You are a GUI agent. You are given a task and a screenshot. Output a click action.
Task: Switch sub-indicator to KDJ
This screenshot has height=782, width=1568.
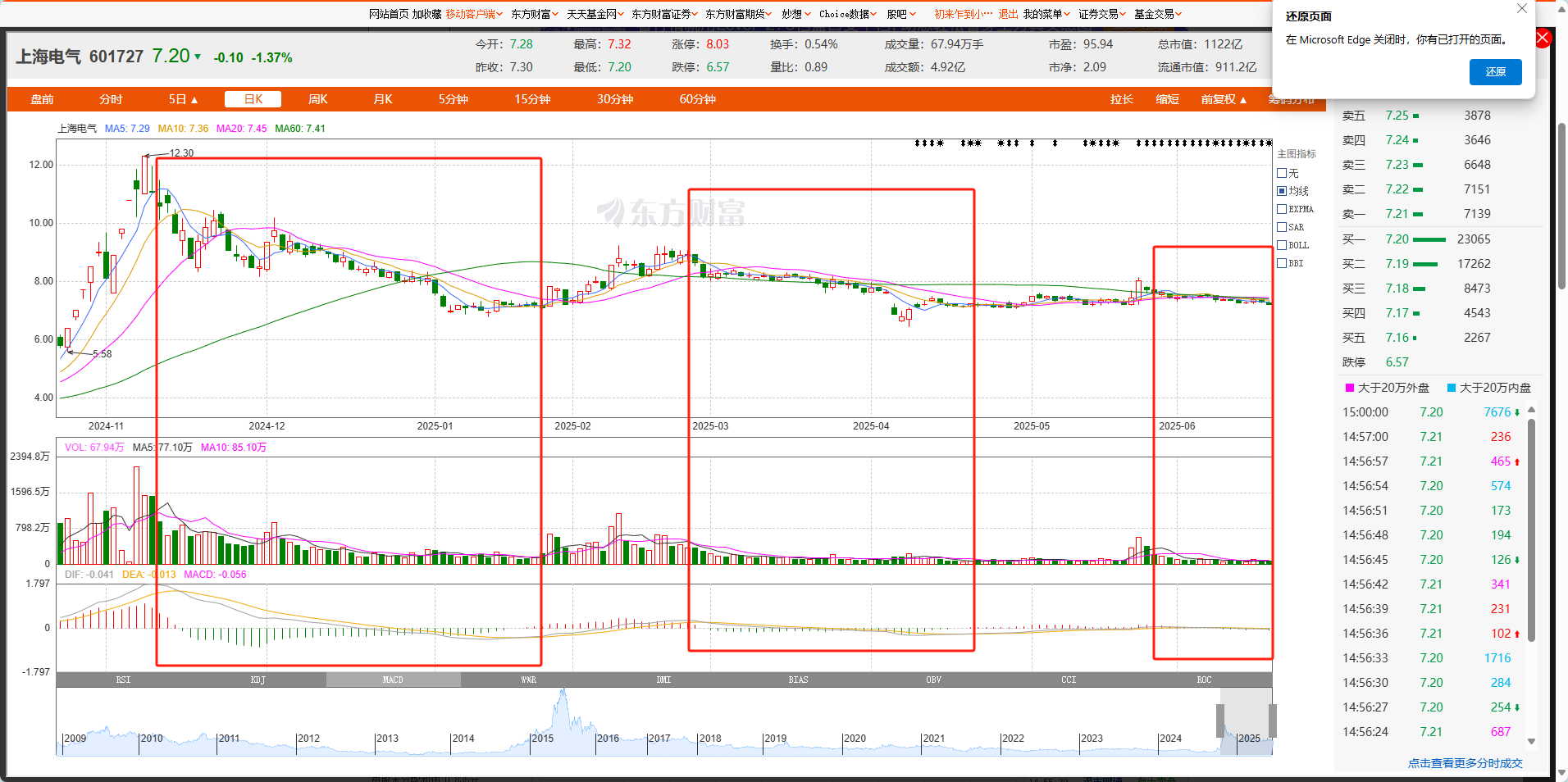click(x=258, y=680)
